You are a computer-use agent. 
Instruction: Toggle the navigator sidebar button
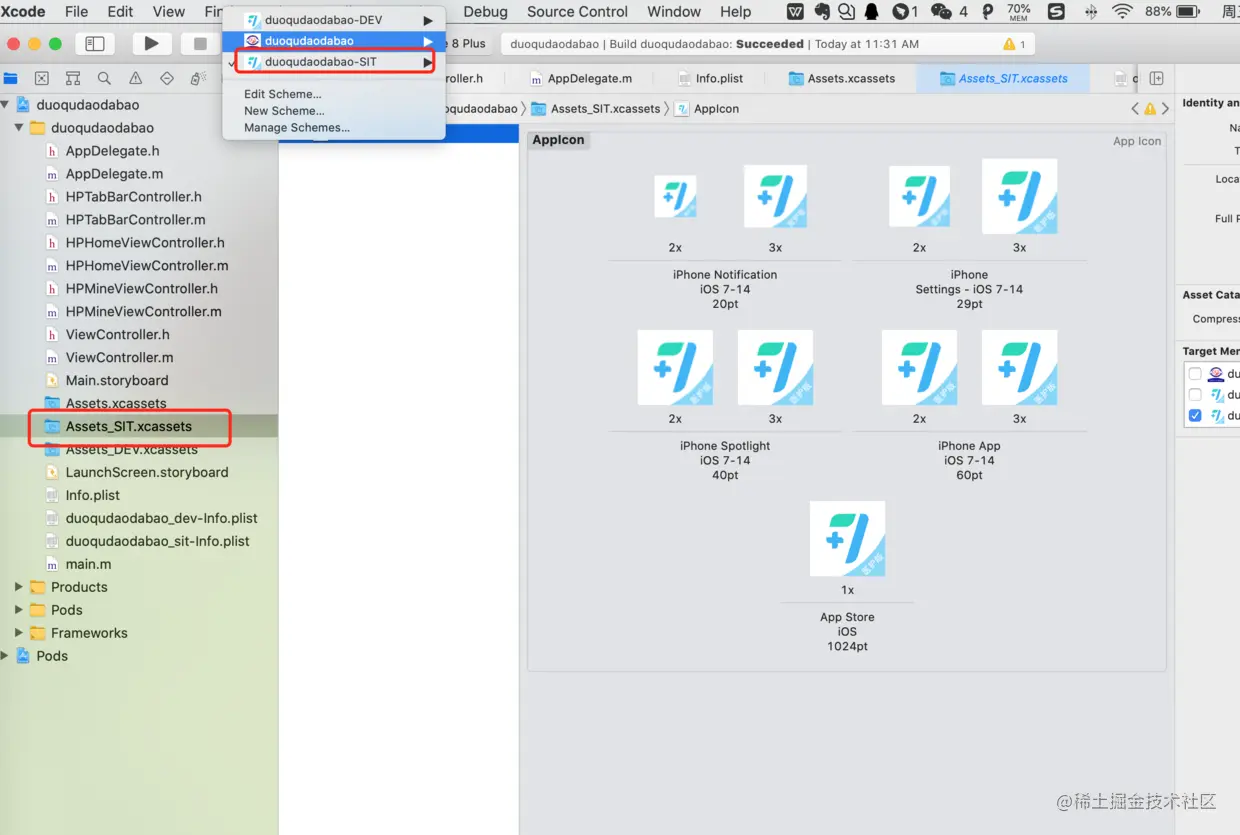[95, 44]
